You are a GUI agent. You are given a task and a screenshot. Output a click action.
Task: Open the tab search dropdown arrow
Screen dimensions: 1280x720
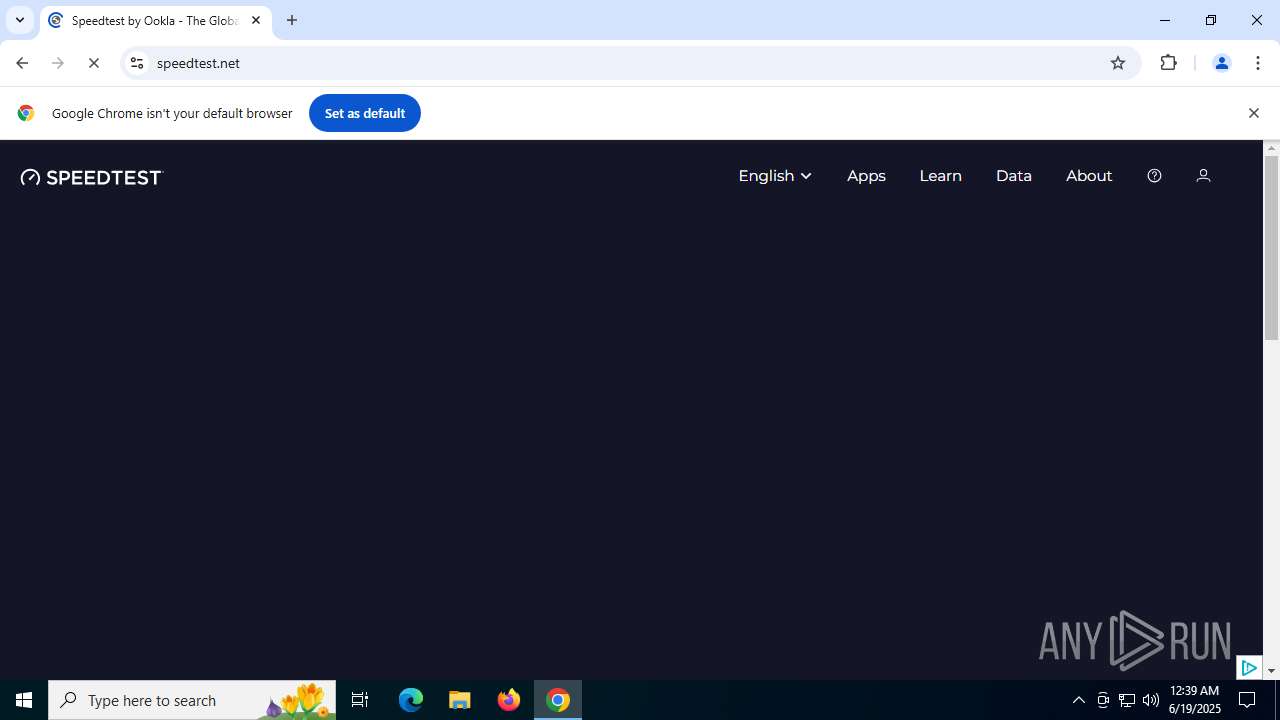pyautogui.click(x=20, y=20)
